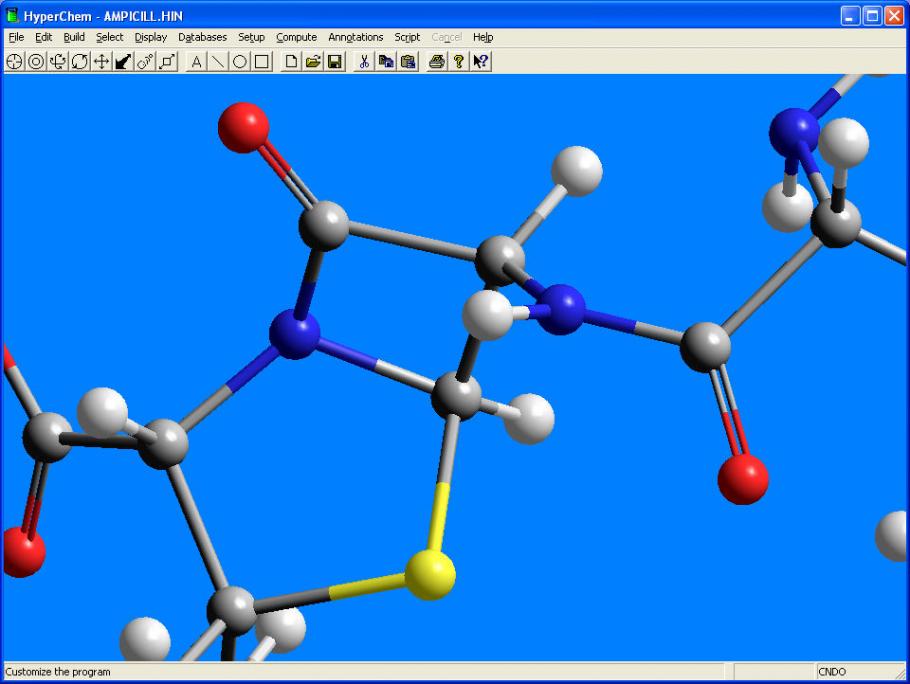
Task: Activate context-sensitive Help pointer
Action: tap(480, 61)
